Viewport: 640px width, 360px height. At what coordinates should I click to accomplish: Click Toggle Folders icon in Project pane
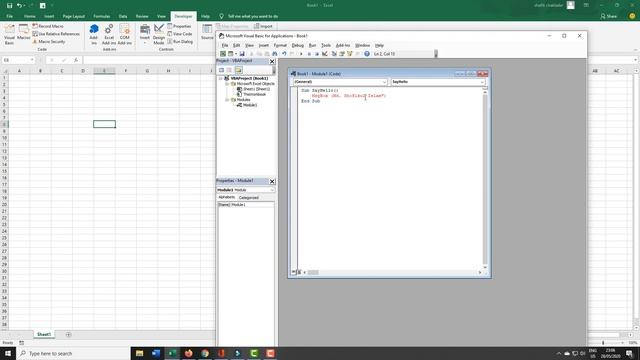pos(239,70)
